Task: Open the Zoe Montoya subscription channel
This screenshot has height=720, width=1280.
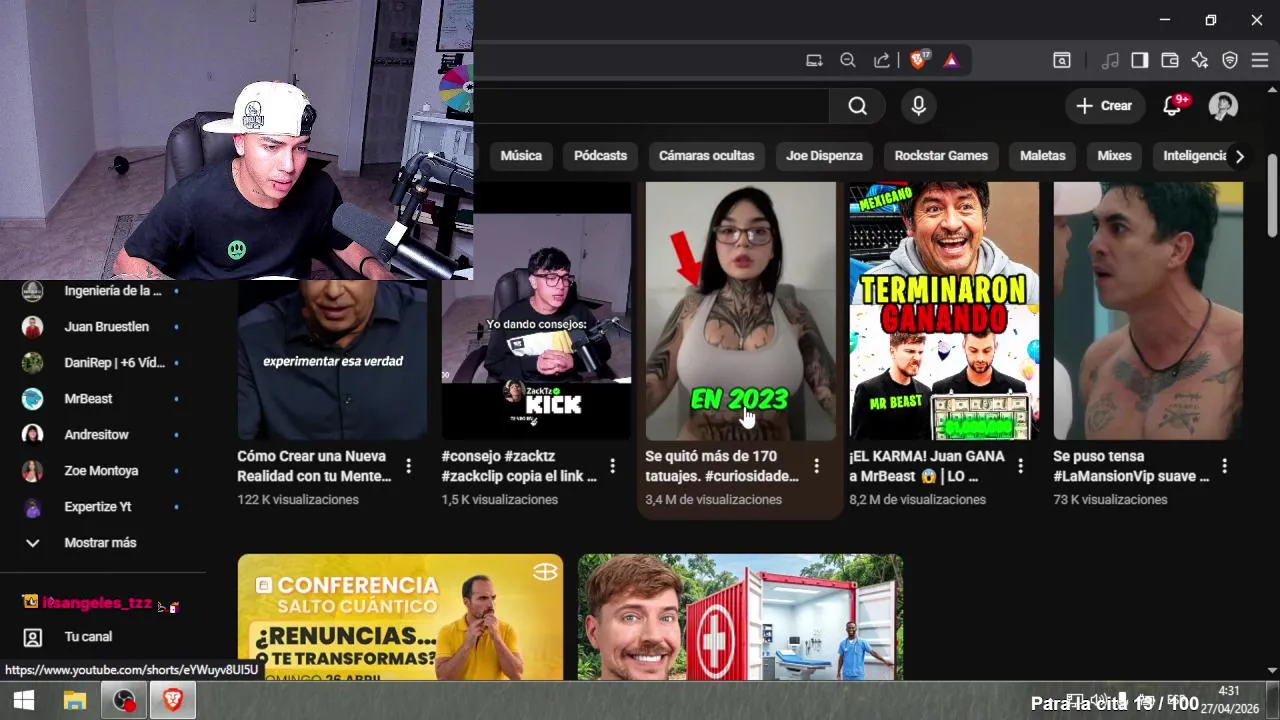Action: click(103, 471)
